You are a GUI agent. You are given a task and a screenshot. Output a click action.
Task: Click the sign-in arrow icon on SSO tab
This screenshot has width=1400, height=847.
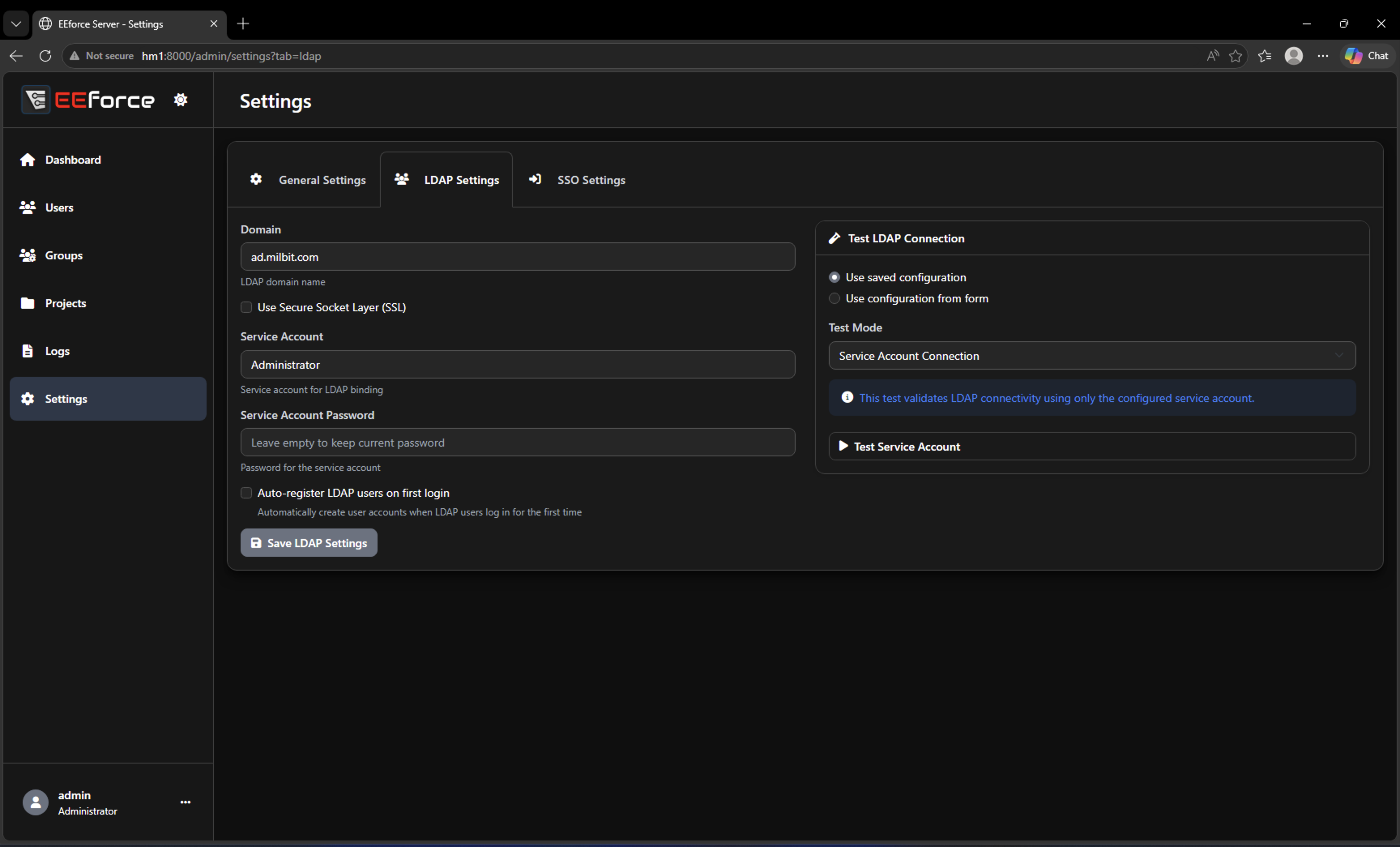point(535,179)
